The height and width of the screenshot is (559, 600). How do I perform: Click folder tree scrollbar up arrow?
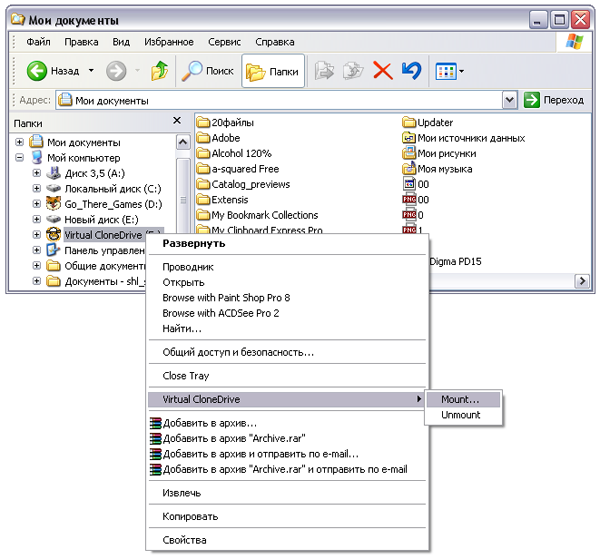coord(183,142)
